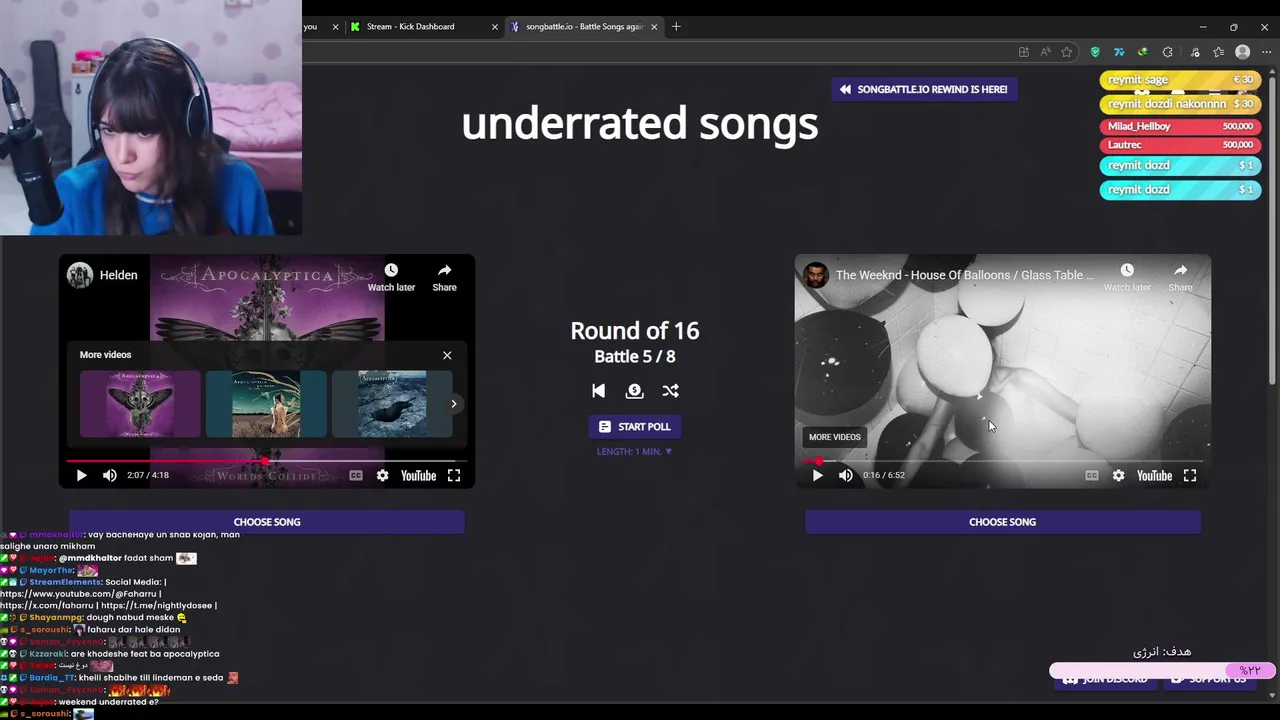Enter fullscreen on the Helden video
The image size is (1280, 720).
pyautogui.click(x=454, y=476)
